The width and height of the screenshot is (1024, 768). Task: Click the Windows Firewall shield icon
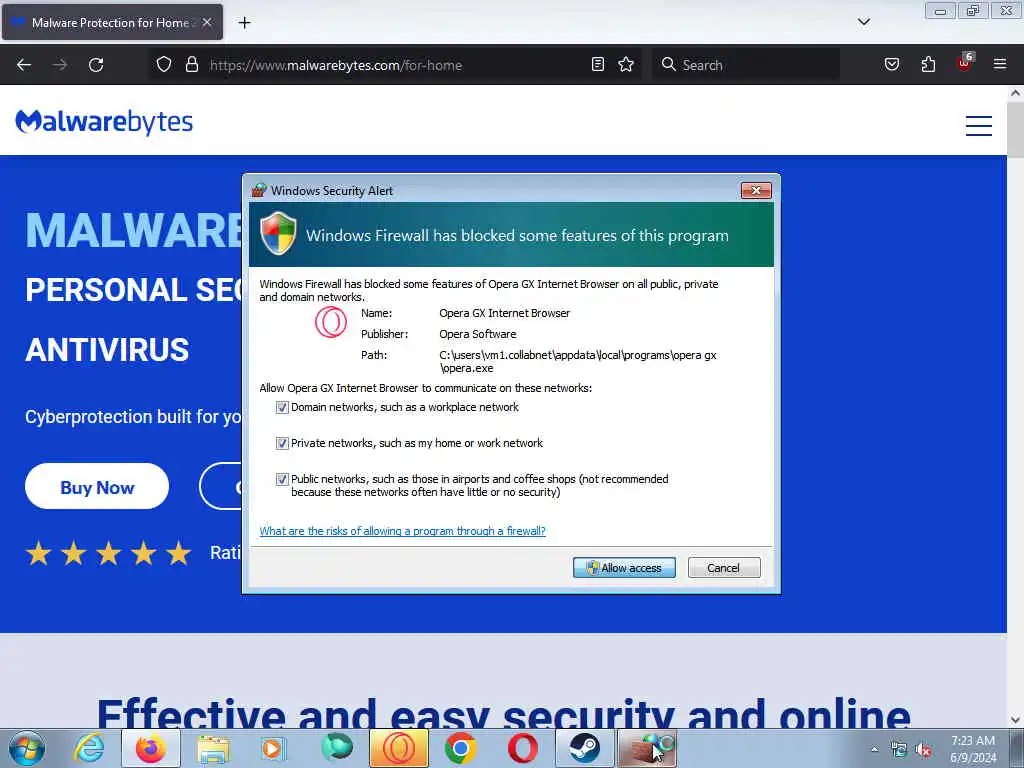point(278,233)
